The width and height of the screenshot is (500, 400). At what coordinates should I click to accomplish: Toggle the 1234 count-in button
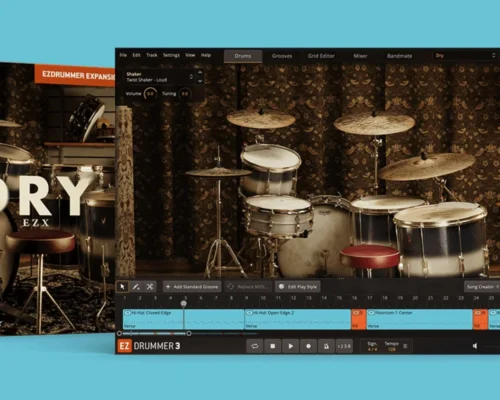tap(344, 346)
